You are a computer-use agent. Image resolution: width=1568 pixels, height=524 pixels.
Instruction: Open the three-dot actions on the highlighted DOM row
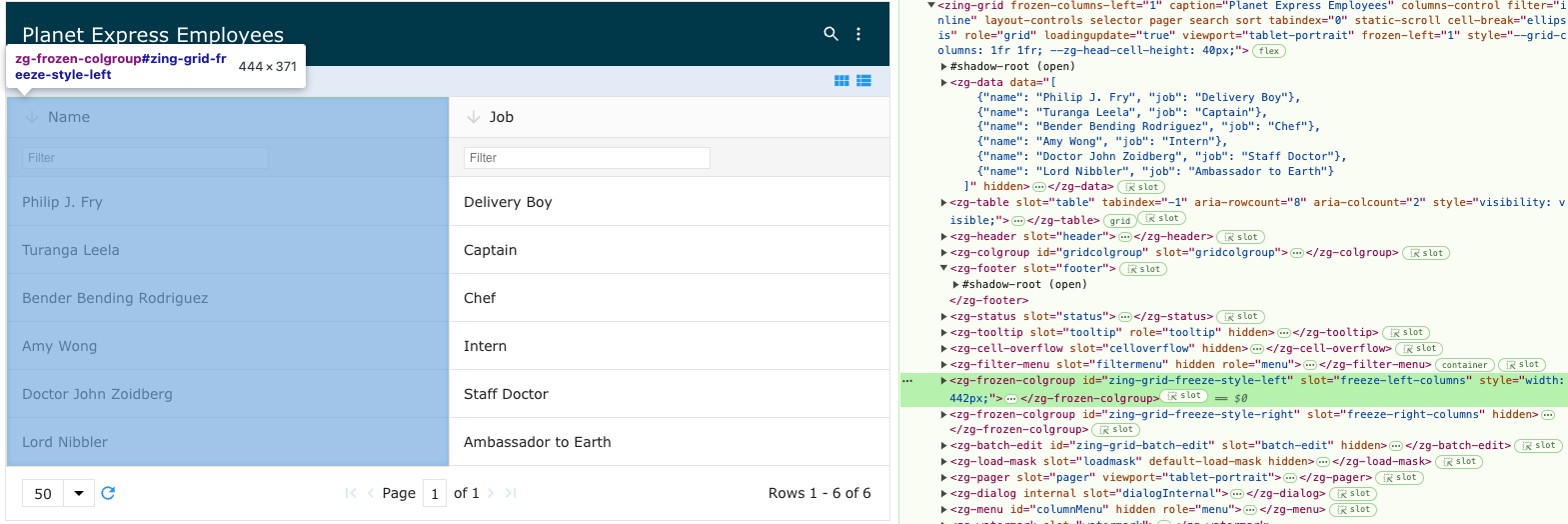(907, 381)
